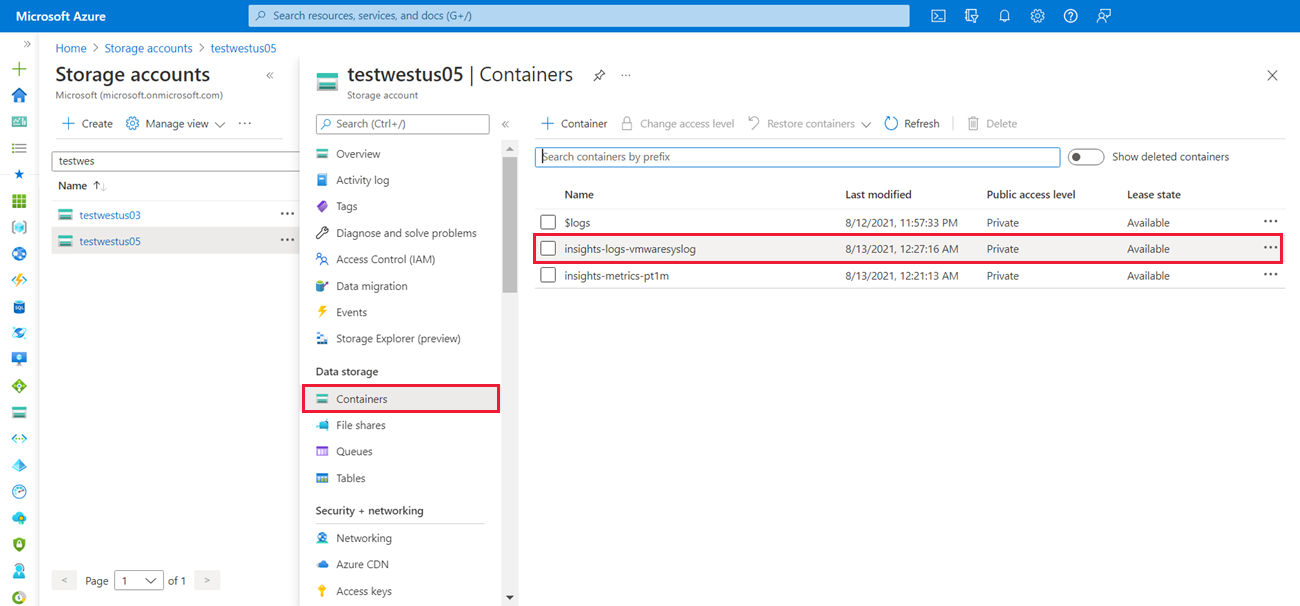Open portal settings gear icon
Viewport: 1300px width, 606px height.
click(1038, 16)
